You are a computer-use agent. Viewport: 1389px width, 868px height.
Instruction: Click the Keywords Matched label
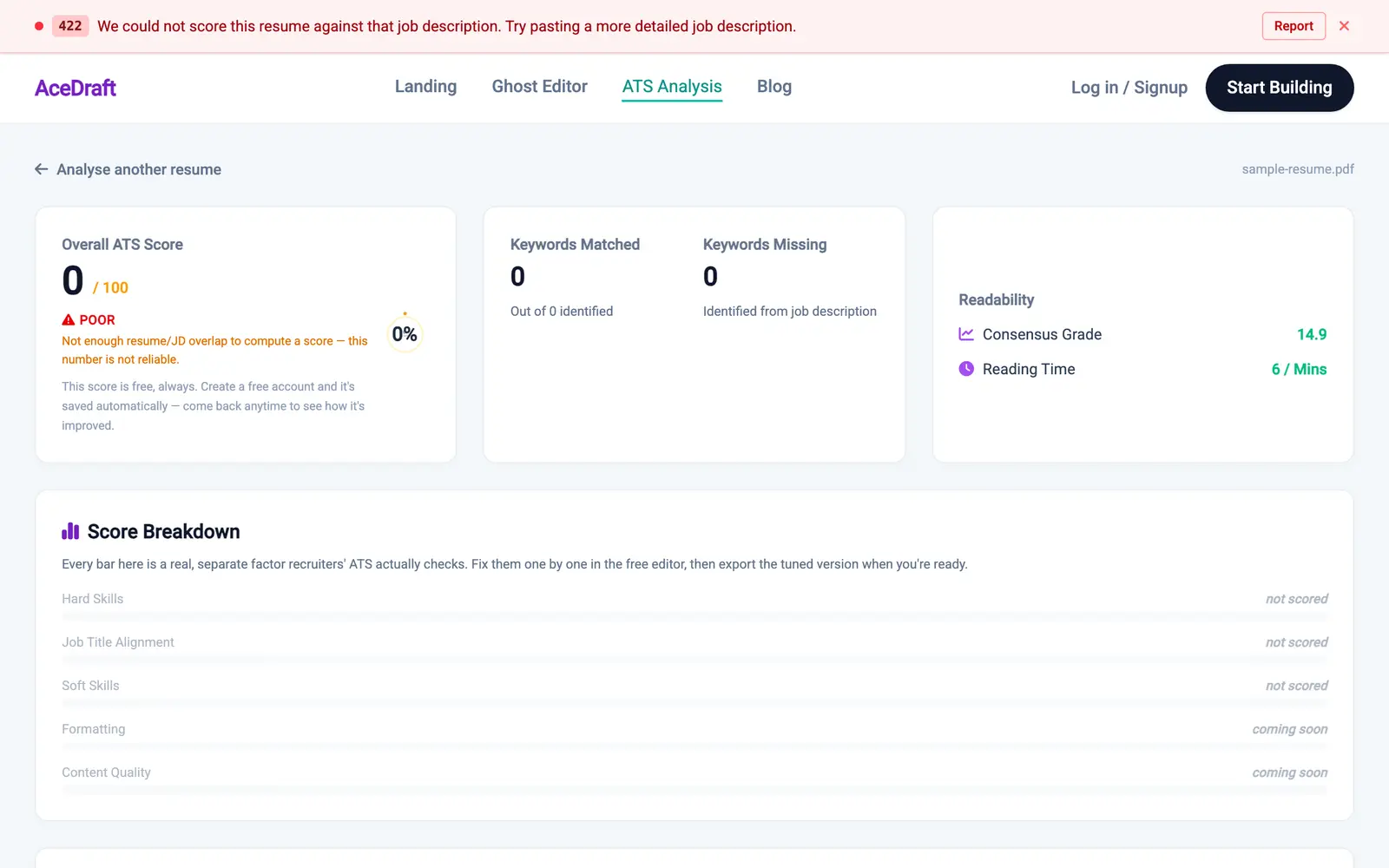(575, 245)
